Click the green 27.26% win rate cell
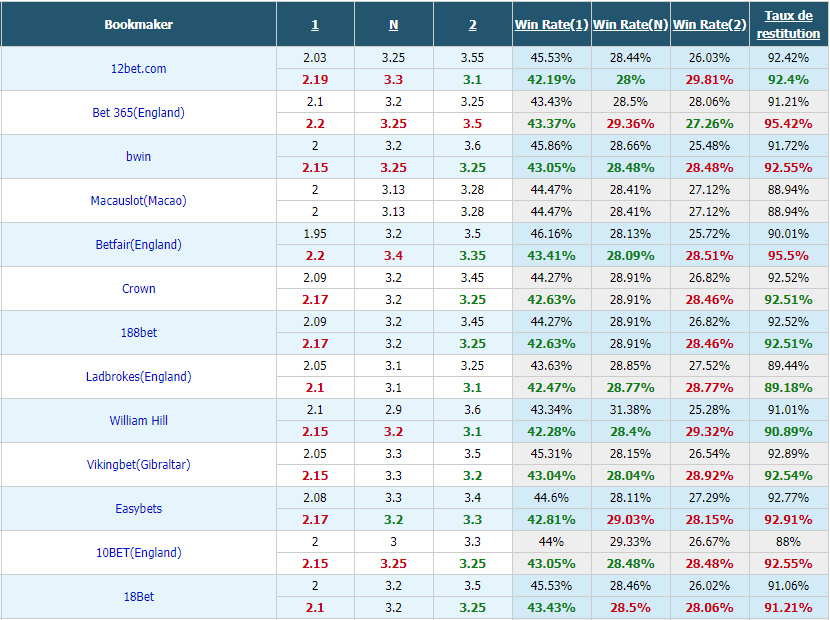The image size is (830, 620). 709,124
